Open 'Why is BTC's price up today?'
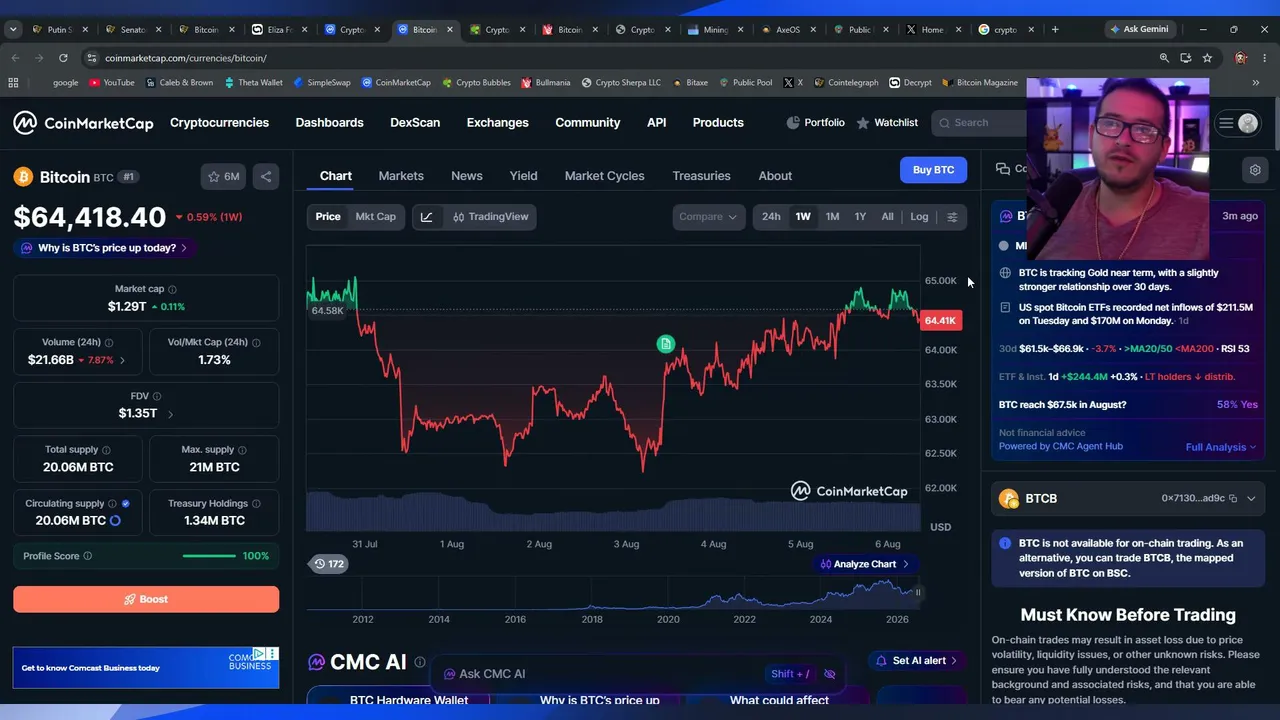The height and width of the screenshot is (720, 1280). coord(104,248)
